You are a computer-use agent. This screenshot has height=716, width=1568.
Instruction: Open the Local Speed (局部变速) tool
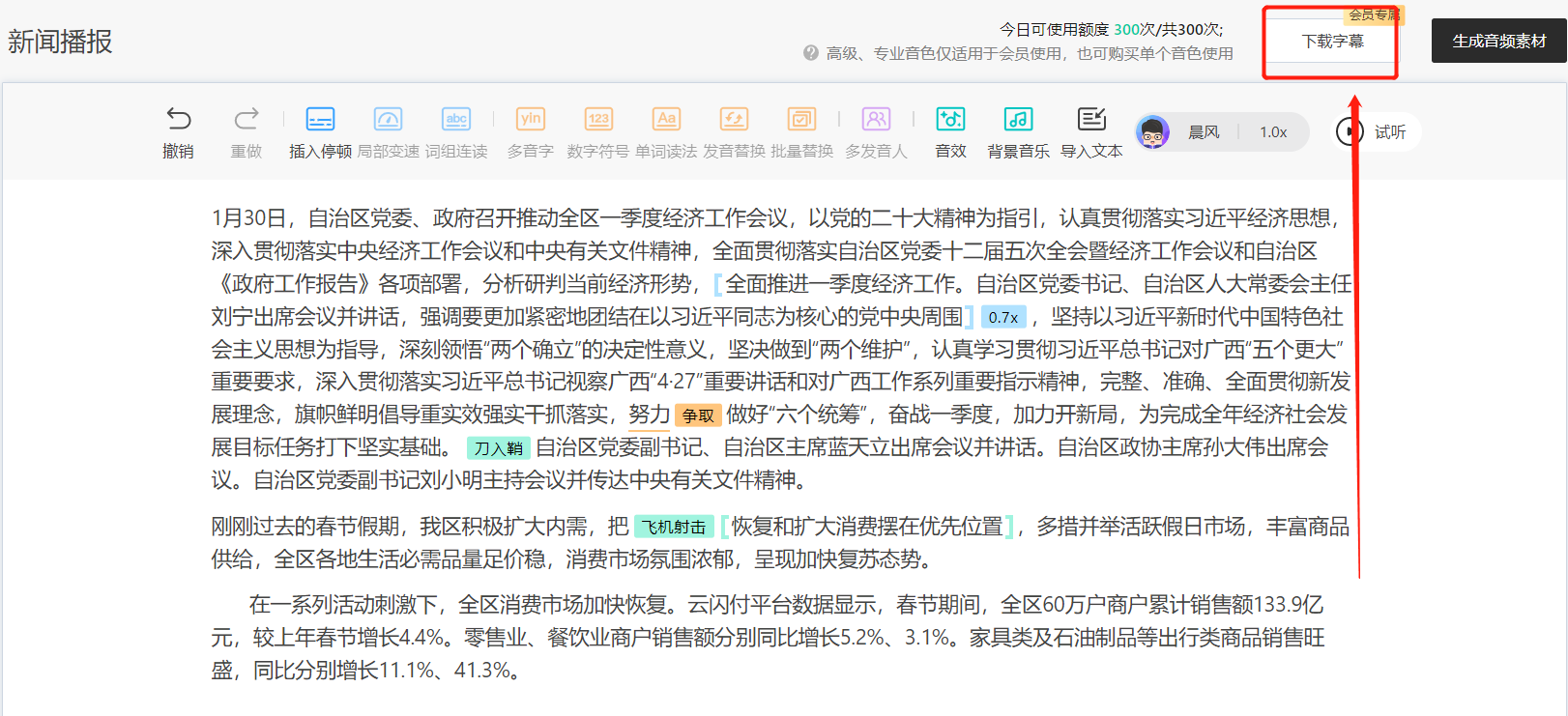(388, 120)
